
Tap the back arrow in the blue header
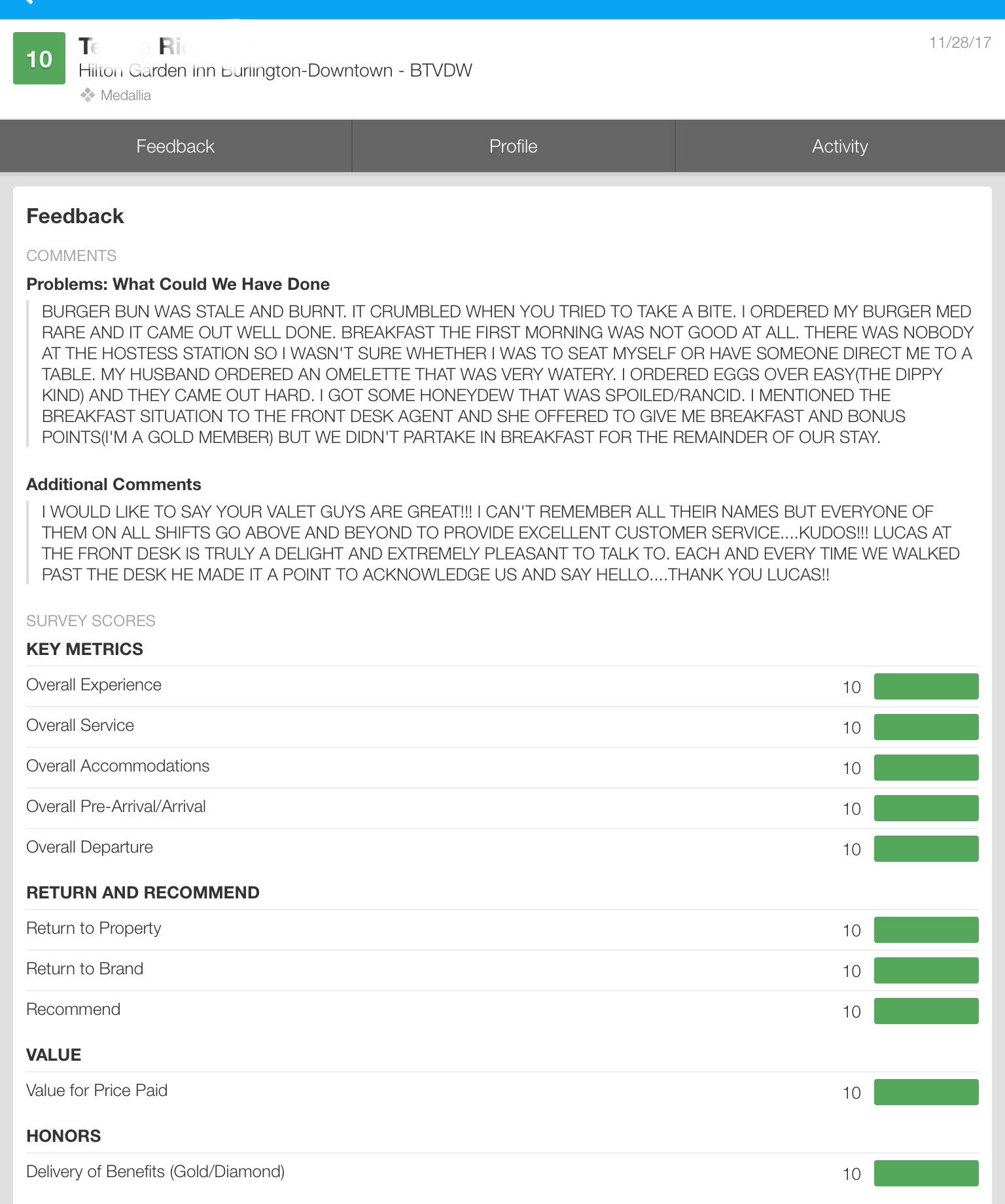click(x=26, y=3)
